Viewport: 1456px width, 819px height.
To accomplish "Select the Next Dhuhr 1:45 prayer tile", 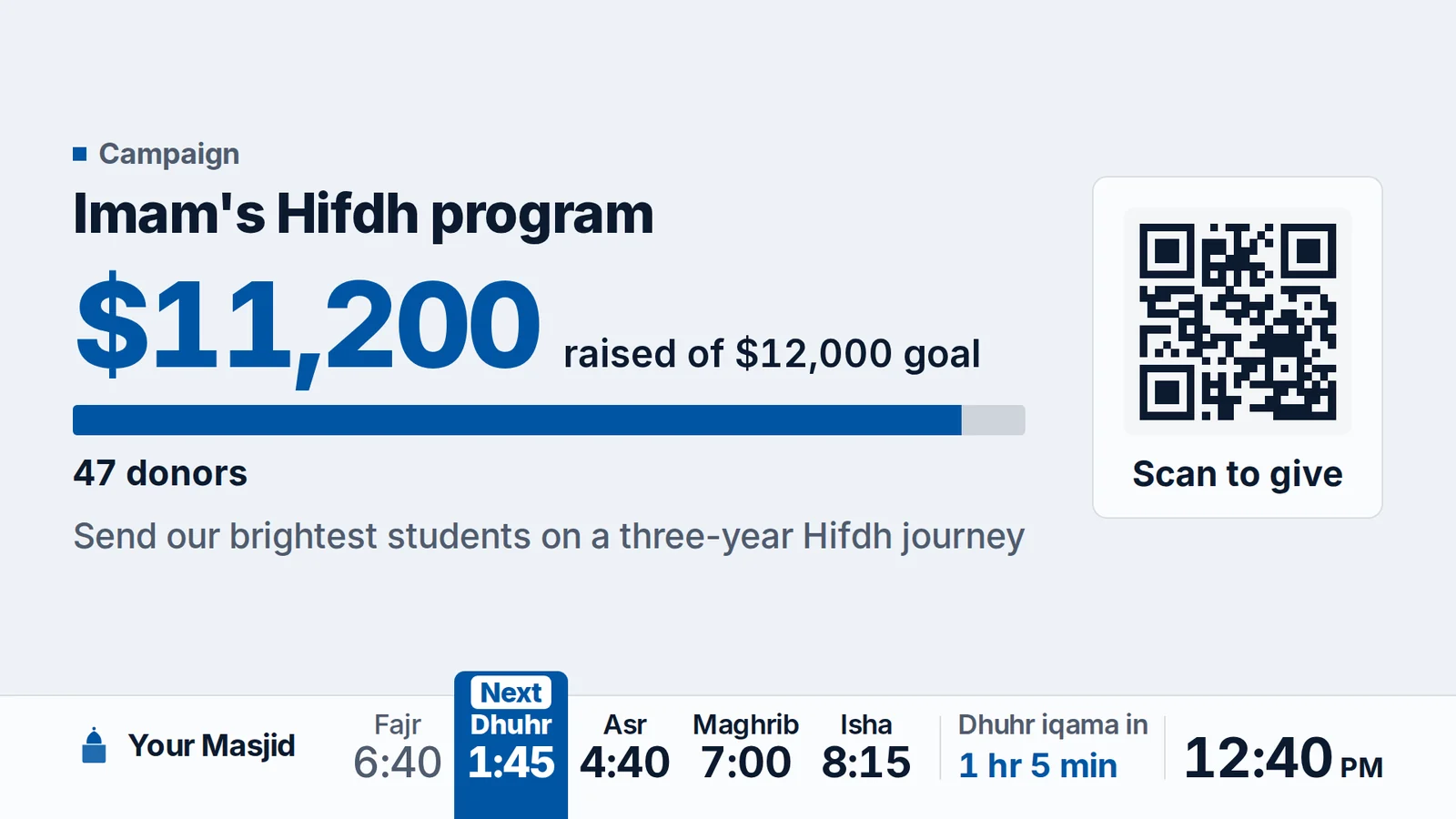I will (x=511, y=745).
